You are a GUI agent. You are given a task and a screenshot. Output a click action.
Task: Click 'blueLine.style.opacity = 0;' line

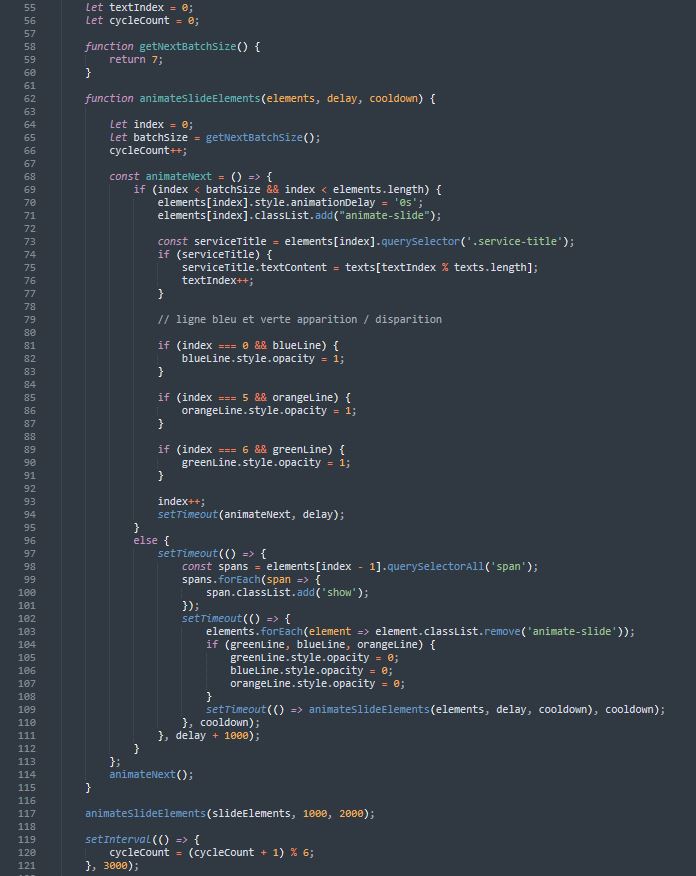pos(312,670)
